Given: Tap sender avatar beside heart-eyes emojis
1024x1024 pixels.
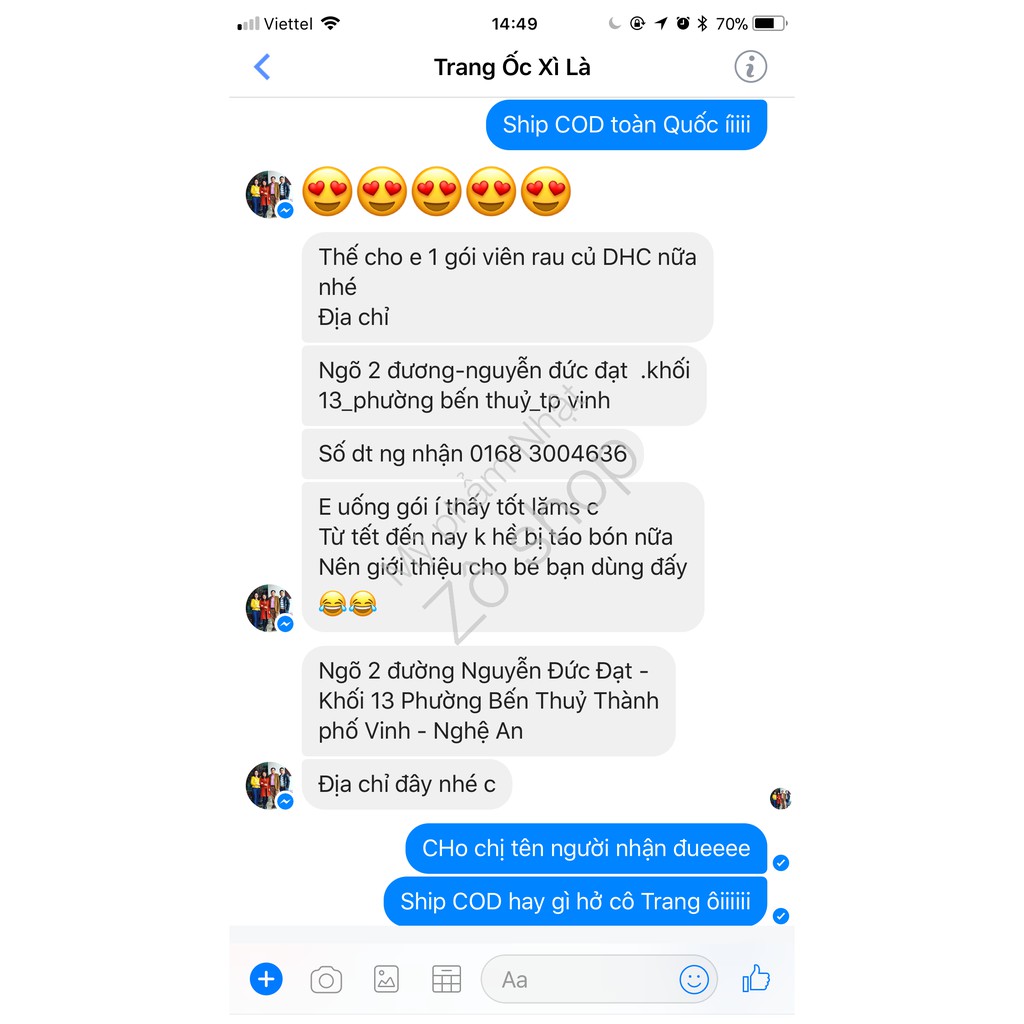Looking at the screenshot, I should 269,194.
